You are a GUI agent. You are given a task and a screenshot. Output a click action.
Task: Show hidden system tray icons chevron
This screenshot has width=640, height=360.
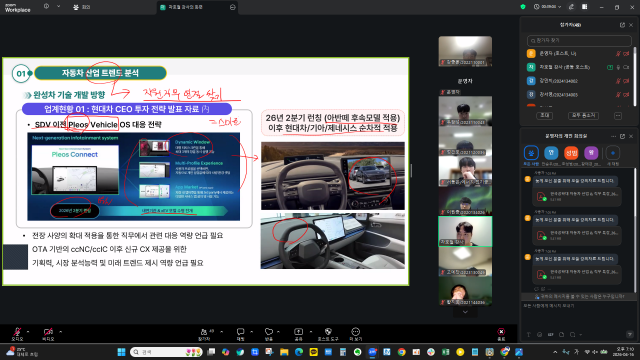click(555, 352)
